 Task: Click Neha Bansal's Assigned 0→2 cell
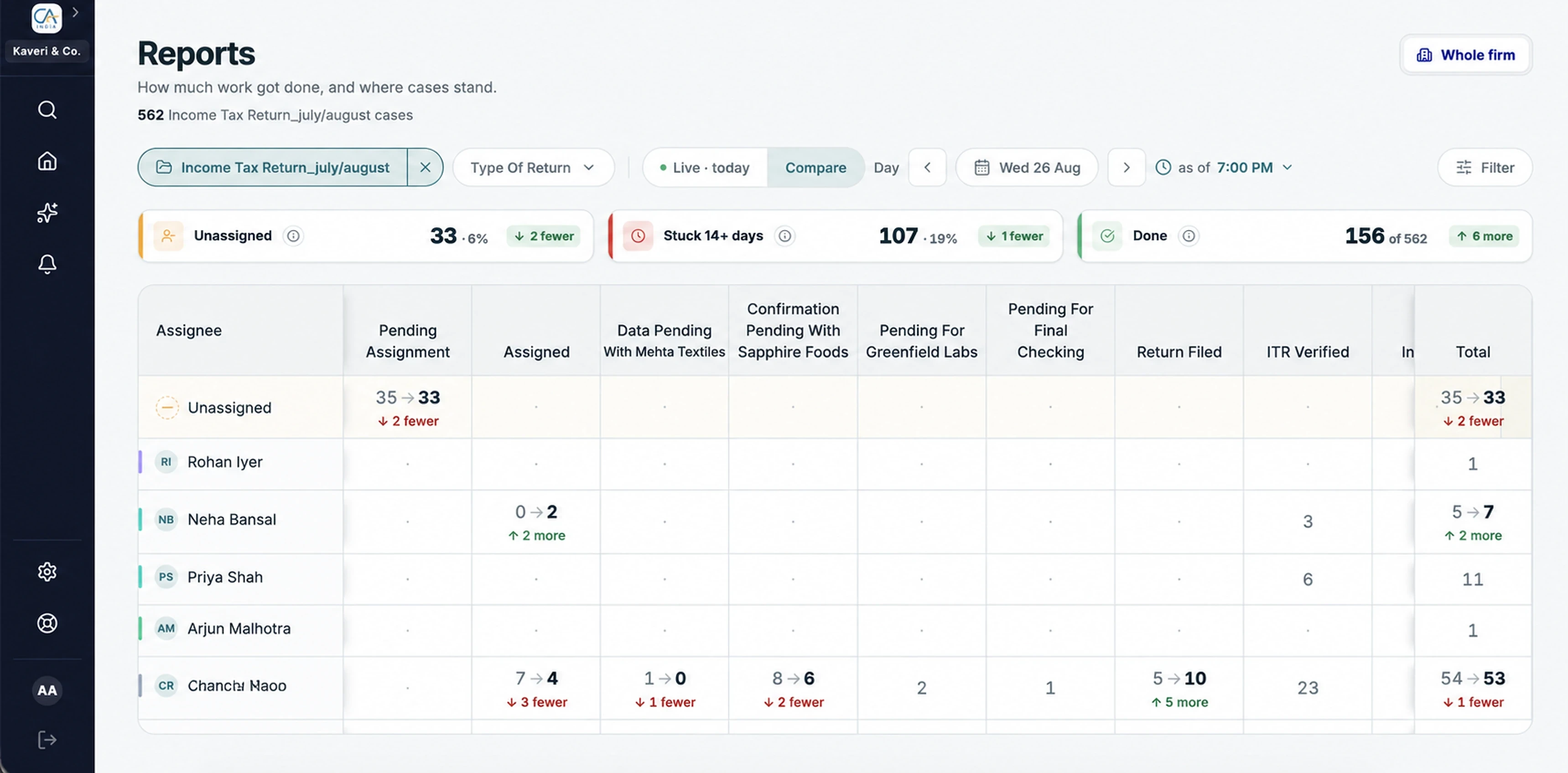click(536, 522)
